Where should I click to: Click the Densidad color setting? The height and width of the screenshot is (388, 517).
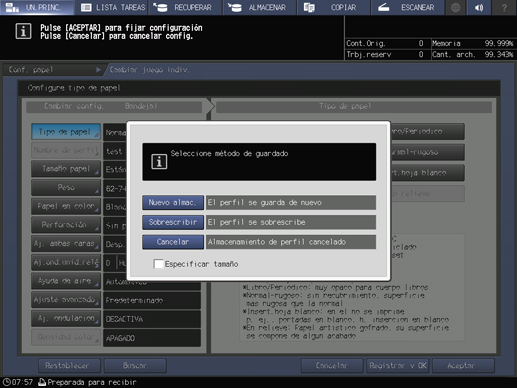click(66, 337)
